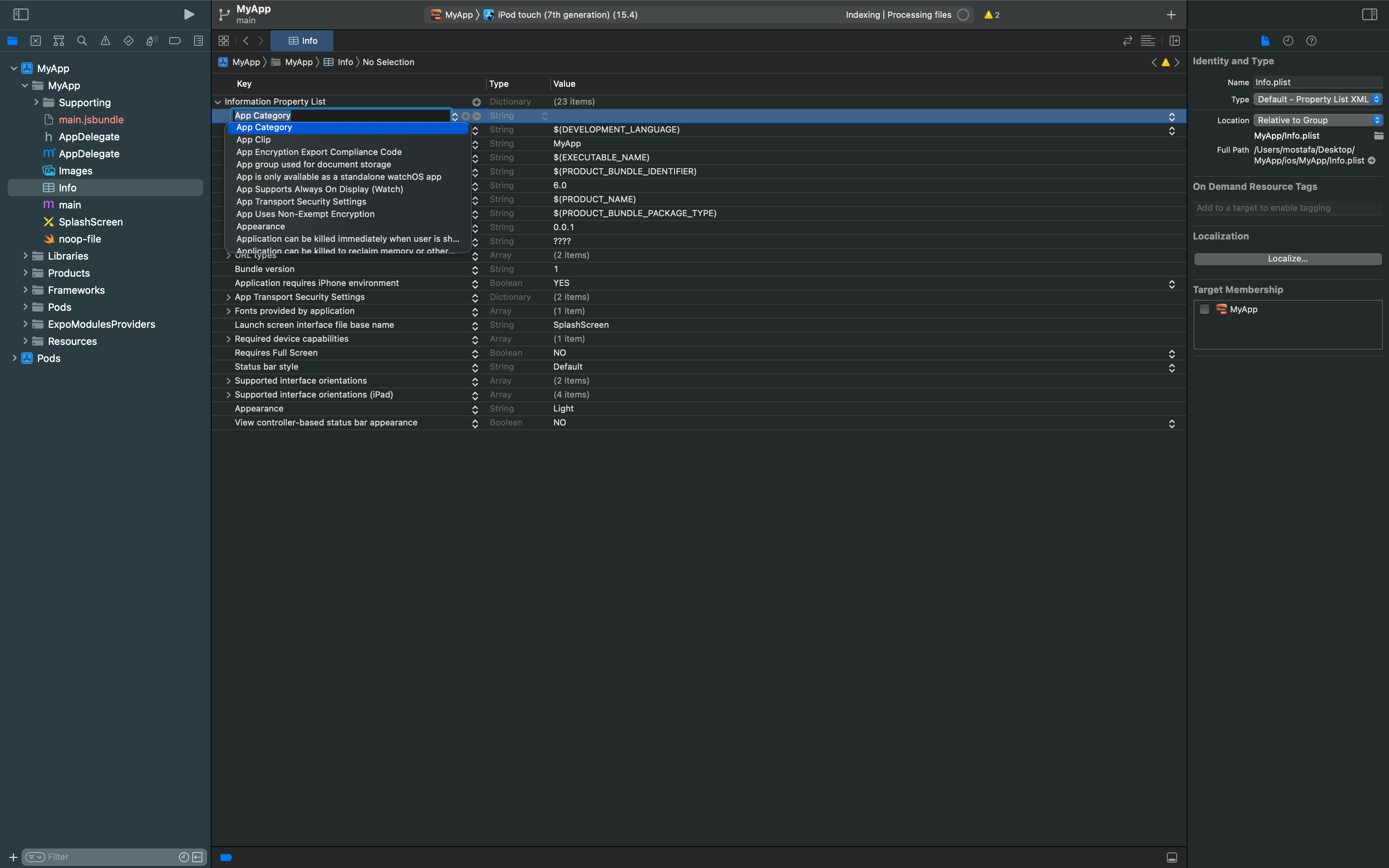Screen dimensions: 1389x868
Task: Toggle the navigator sidebar icon
Action: 21,14
